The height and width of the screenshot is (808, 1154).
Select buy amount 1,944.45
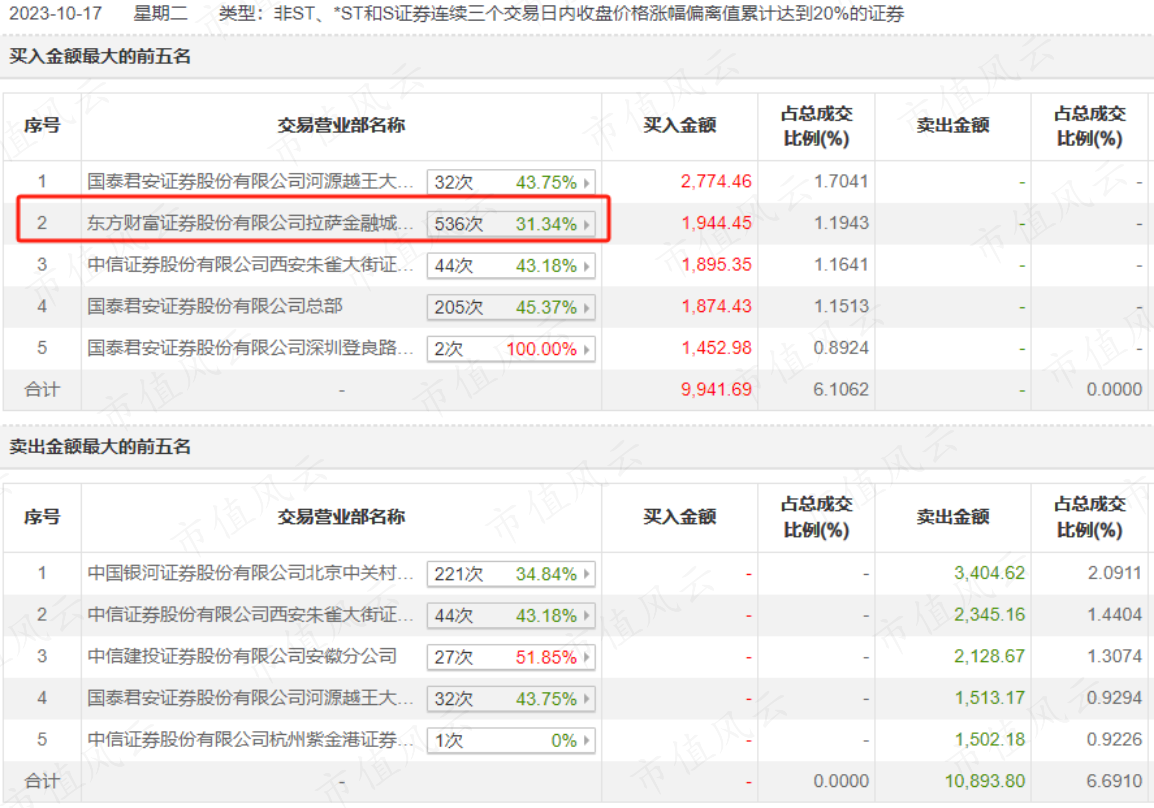point(716,223)
